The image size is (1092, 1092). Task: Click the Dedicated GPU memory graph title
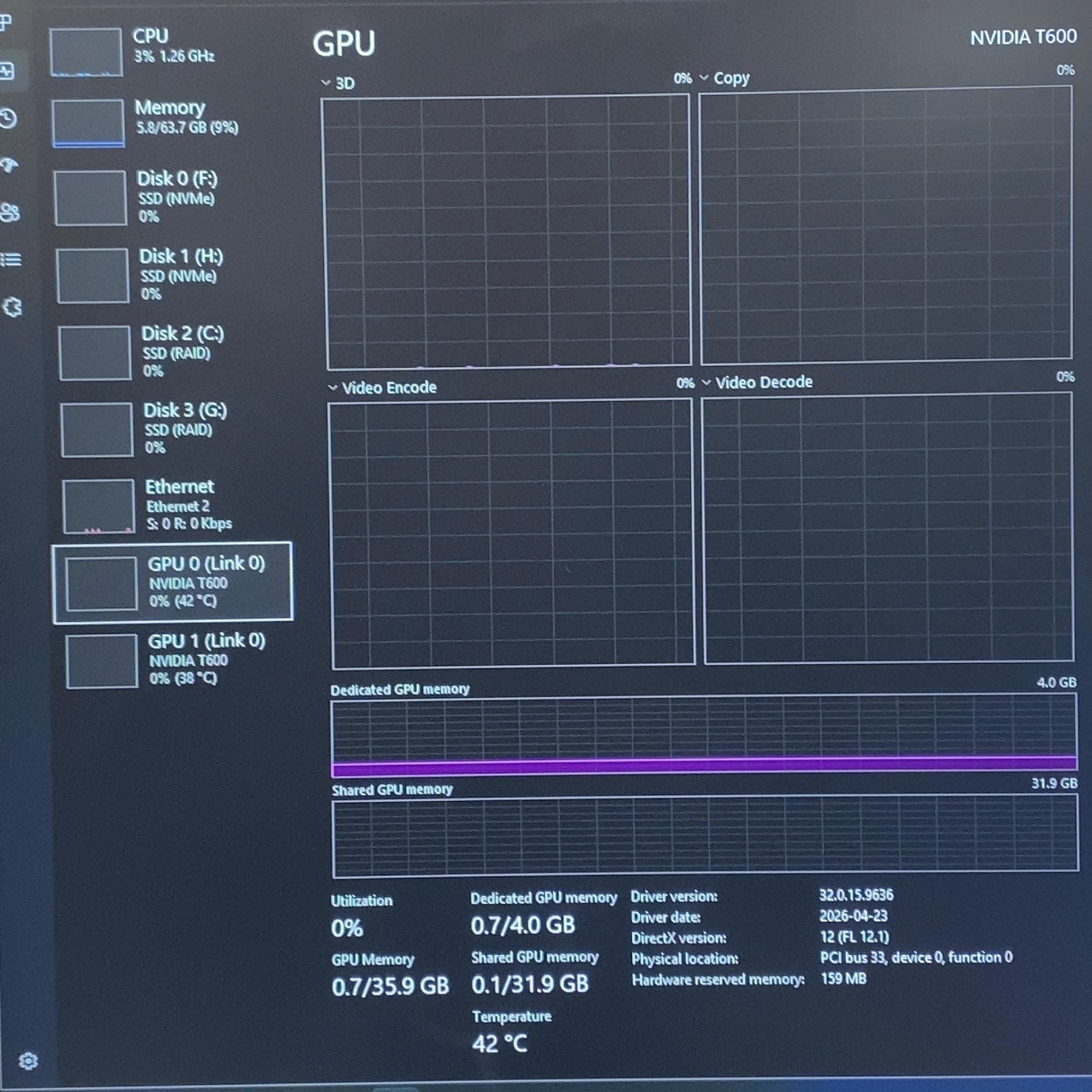click(x=400, y=689)
